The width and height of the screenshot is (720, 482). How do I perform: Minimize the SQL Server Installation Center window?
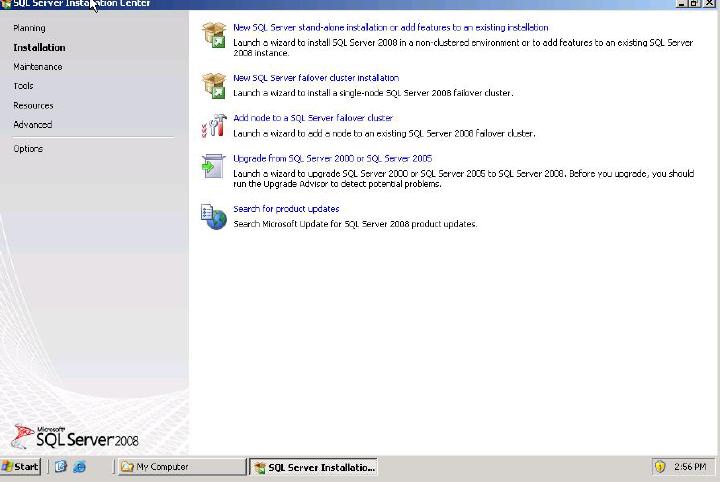click(x=682, y=3)
